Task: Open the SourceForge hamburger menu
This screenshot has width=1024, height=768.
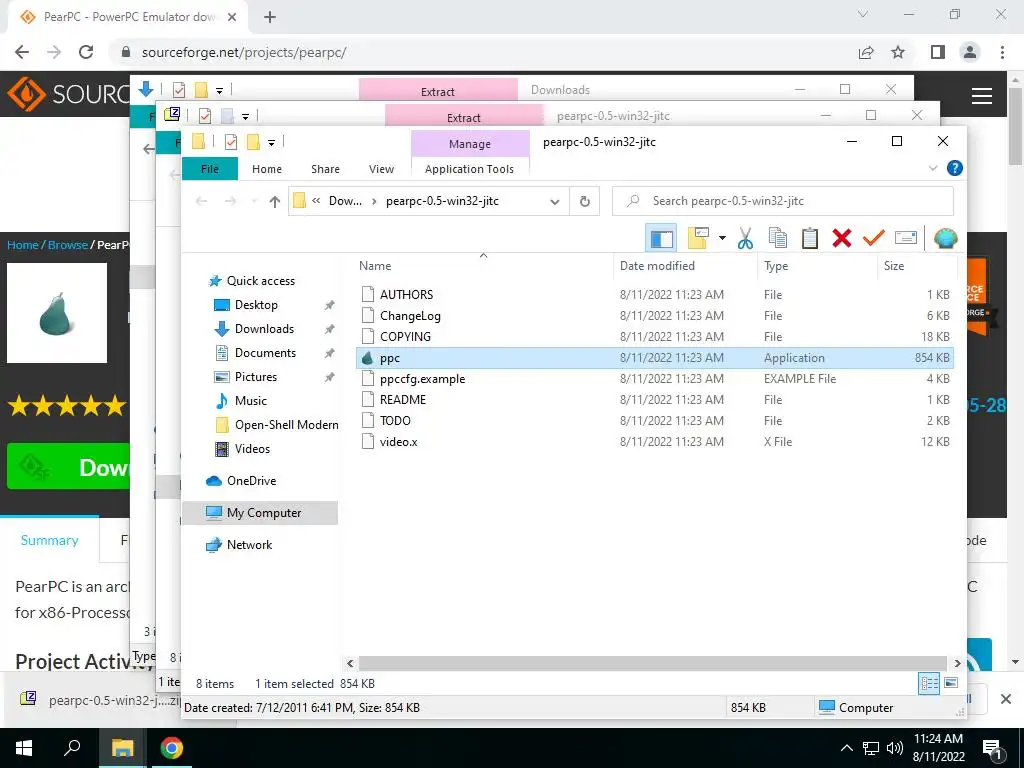Action: (x=982, y=97)
